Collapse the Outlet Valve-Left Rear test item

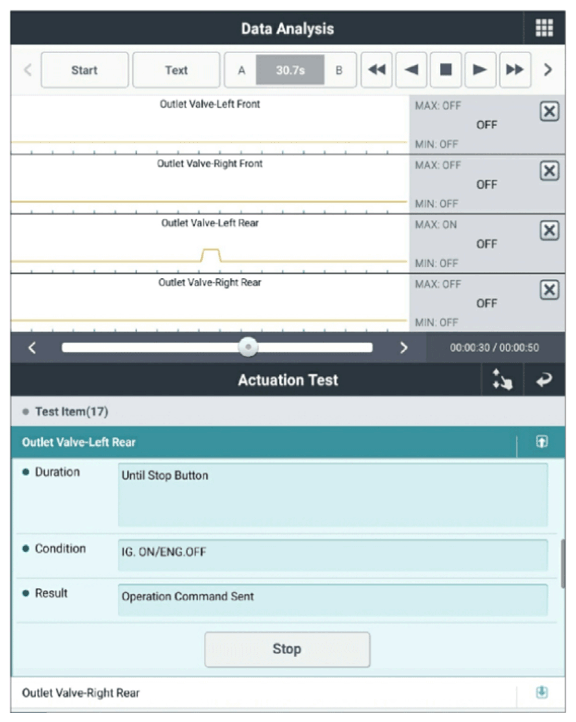click(541, 442)
